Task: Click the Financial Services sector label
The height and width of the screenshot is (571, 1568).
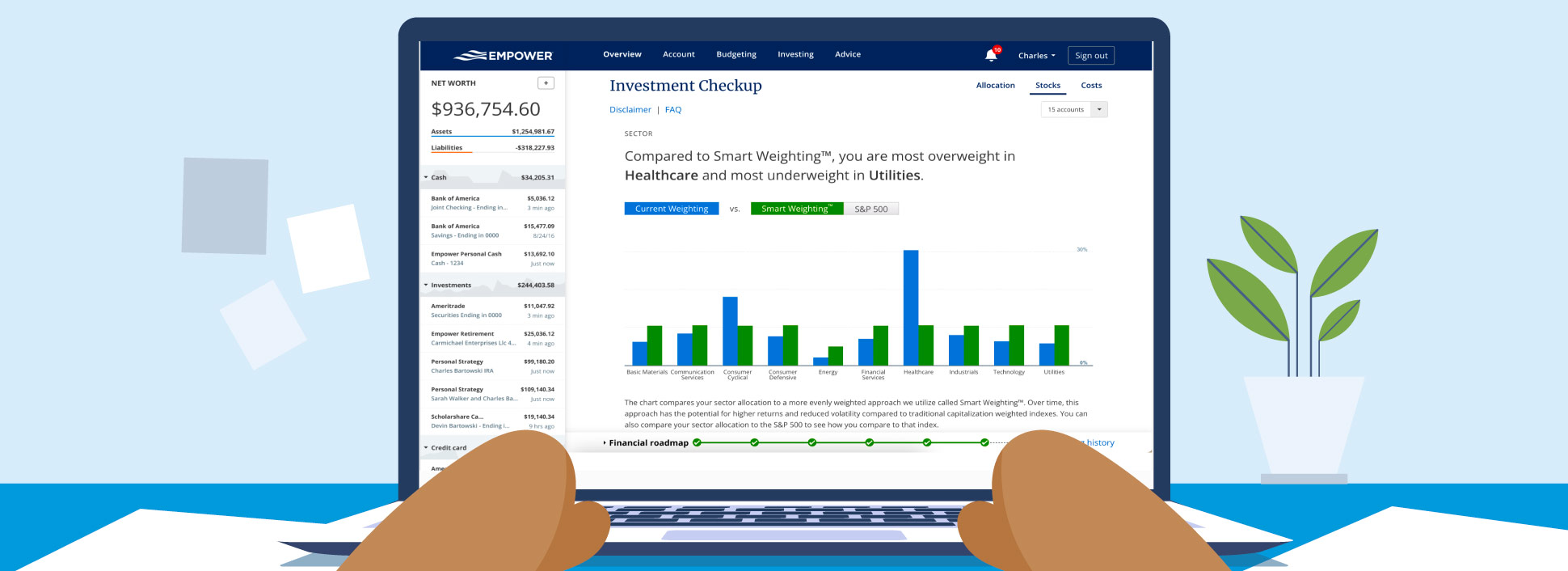Action: pyautogui.click(x=873, y=375)
